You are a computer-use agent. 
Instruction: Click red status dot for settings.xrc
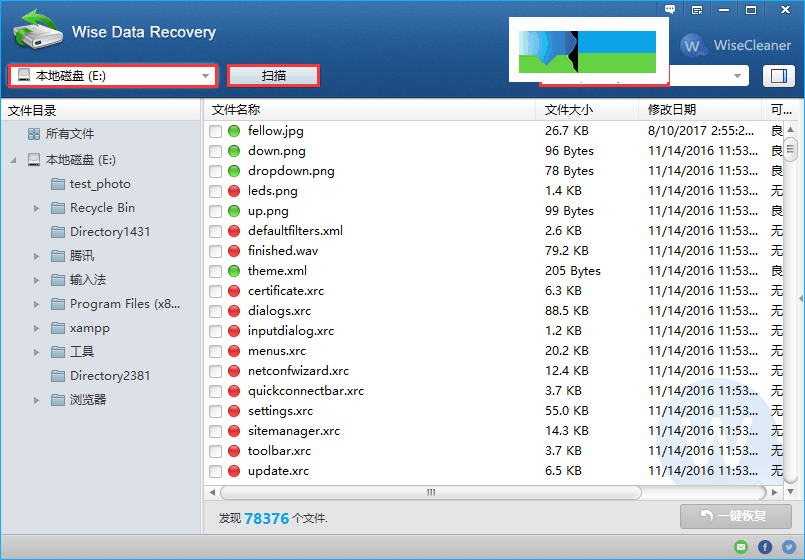tap(234, 411)
